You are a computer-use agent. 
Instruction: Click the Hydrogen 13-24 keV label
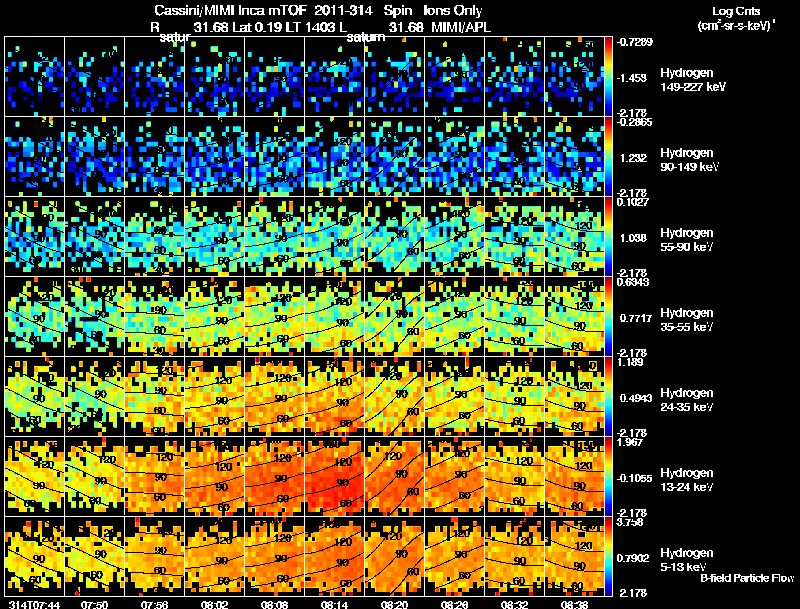687,480
